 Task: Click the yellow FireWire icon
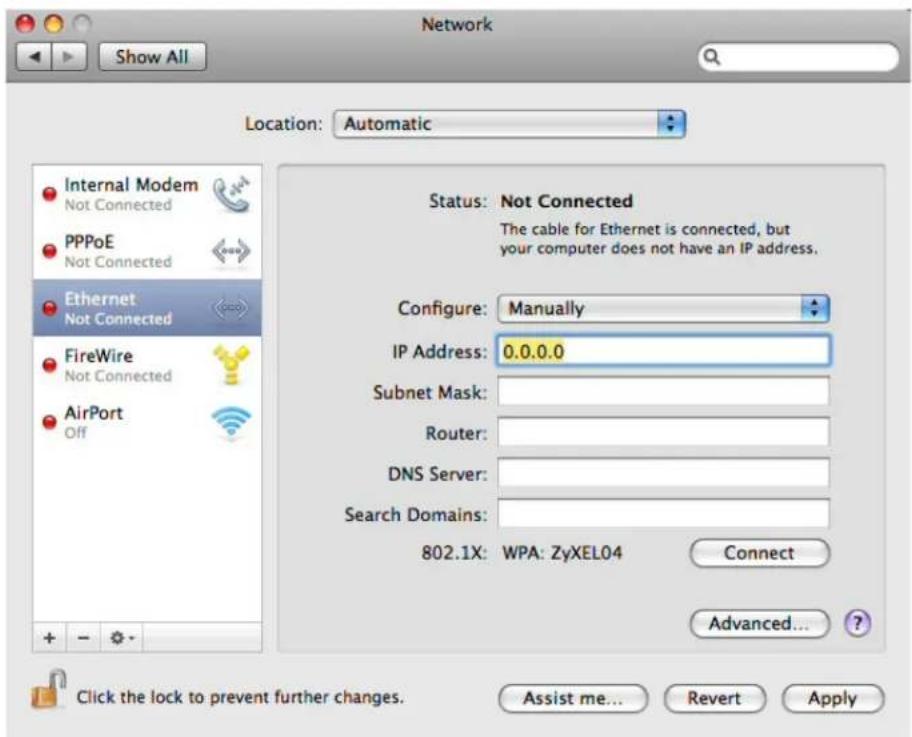pos(231,365)
